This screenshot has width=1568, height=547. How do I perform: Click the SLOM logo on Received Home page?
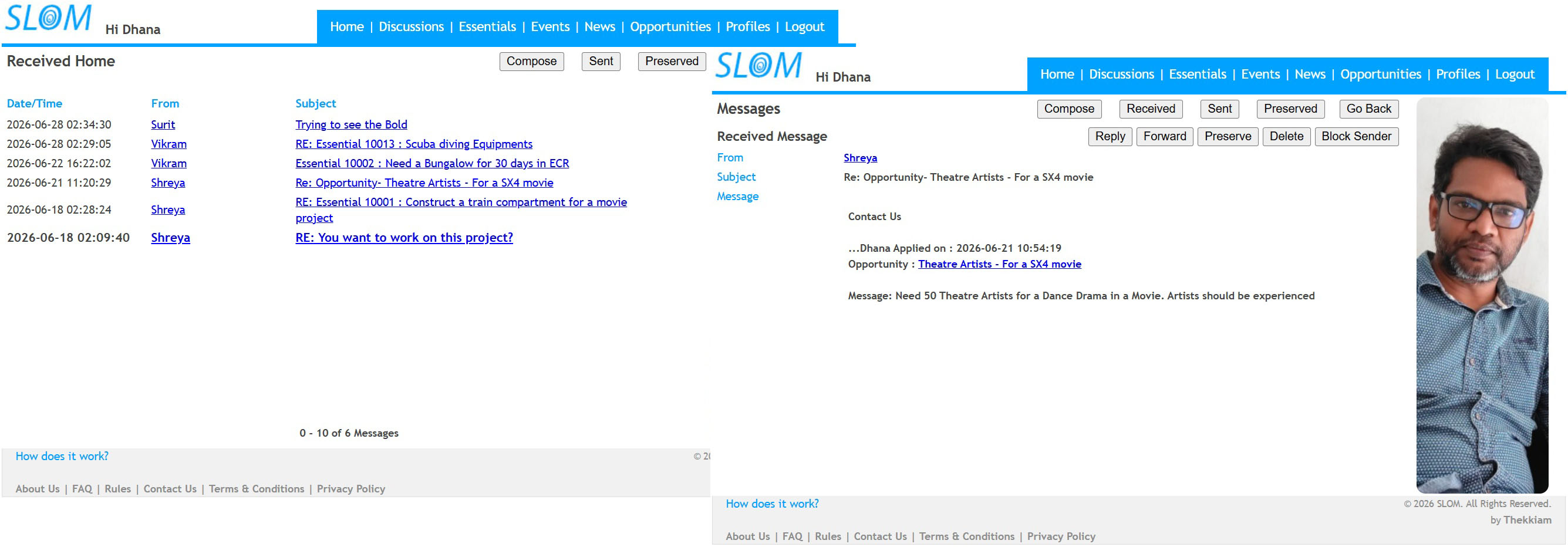pos(49,18)
